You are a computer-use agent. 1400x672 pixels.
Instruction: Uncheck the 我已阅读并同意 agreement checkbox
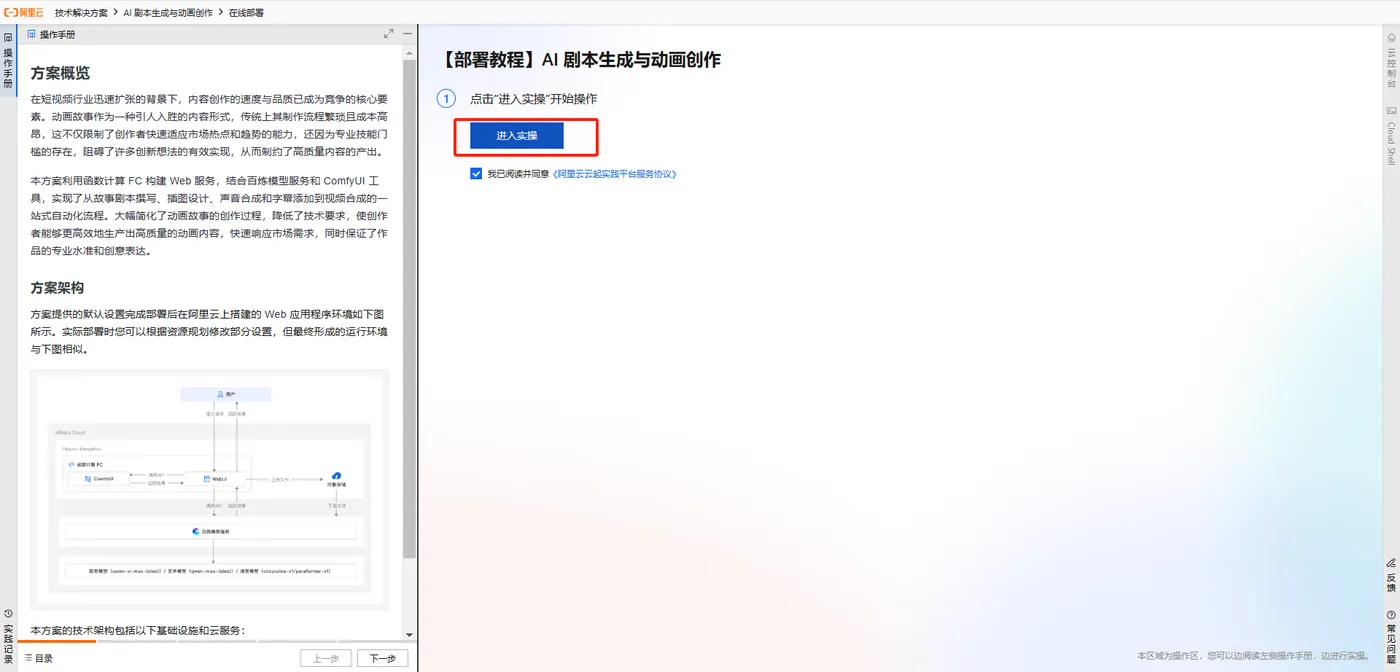(x=476, y=173)
